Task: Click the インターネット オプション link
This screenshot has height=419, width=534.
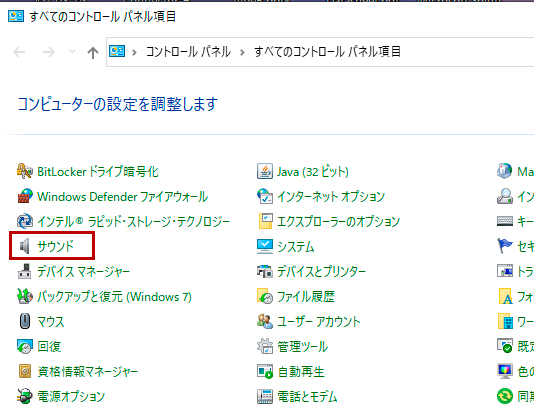Action: 331,197
